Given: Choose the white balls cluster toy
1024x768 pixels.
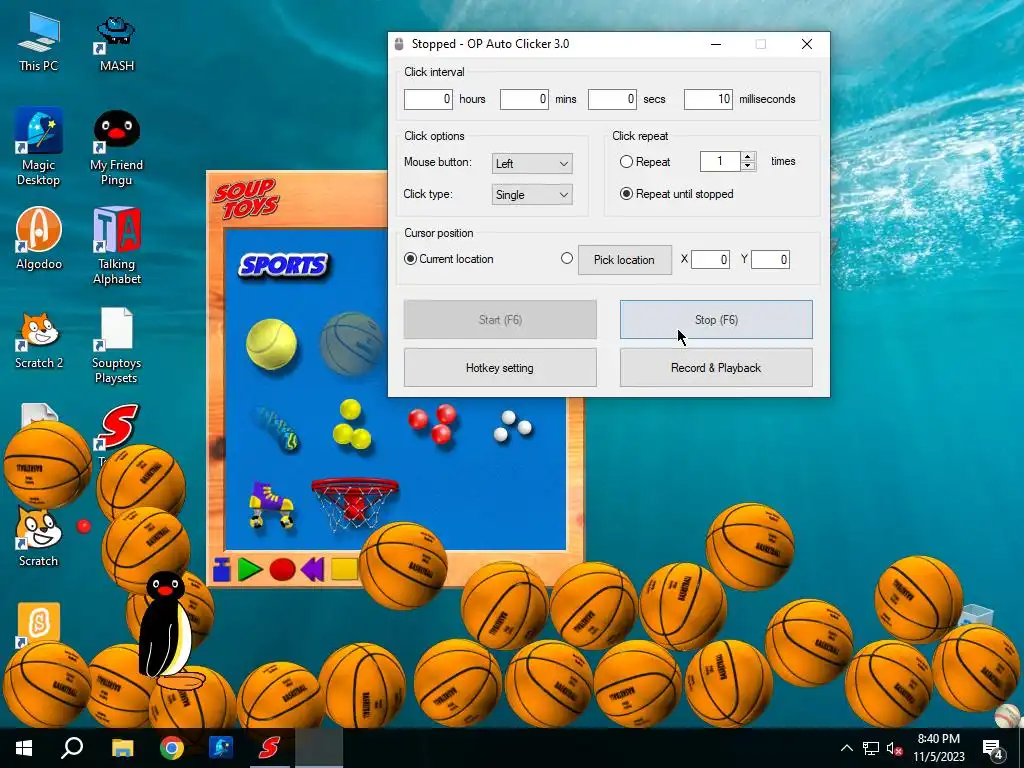Looking at the screenshot, I should pos(512,426).
